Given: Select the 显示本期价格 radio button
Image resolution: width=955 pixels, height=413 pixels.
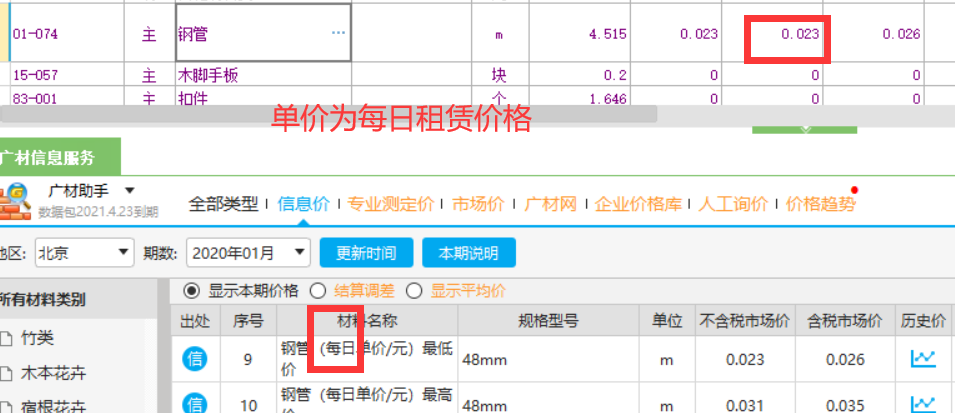Looking at the screenshot, I should pos(191,291).
